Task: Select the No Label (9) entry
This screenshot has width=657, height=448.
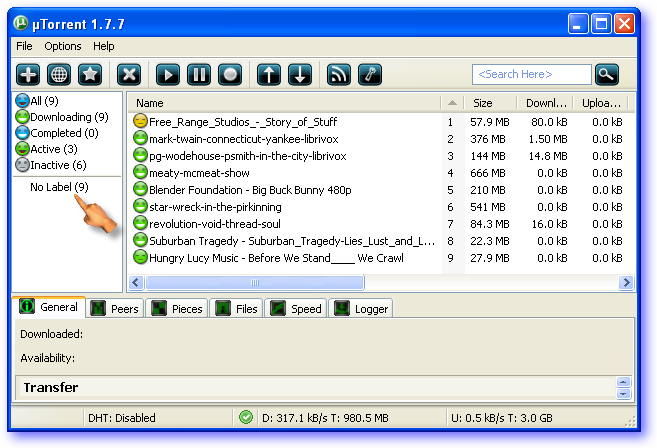Action: [59, 187]
